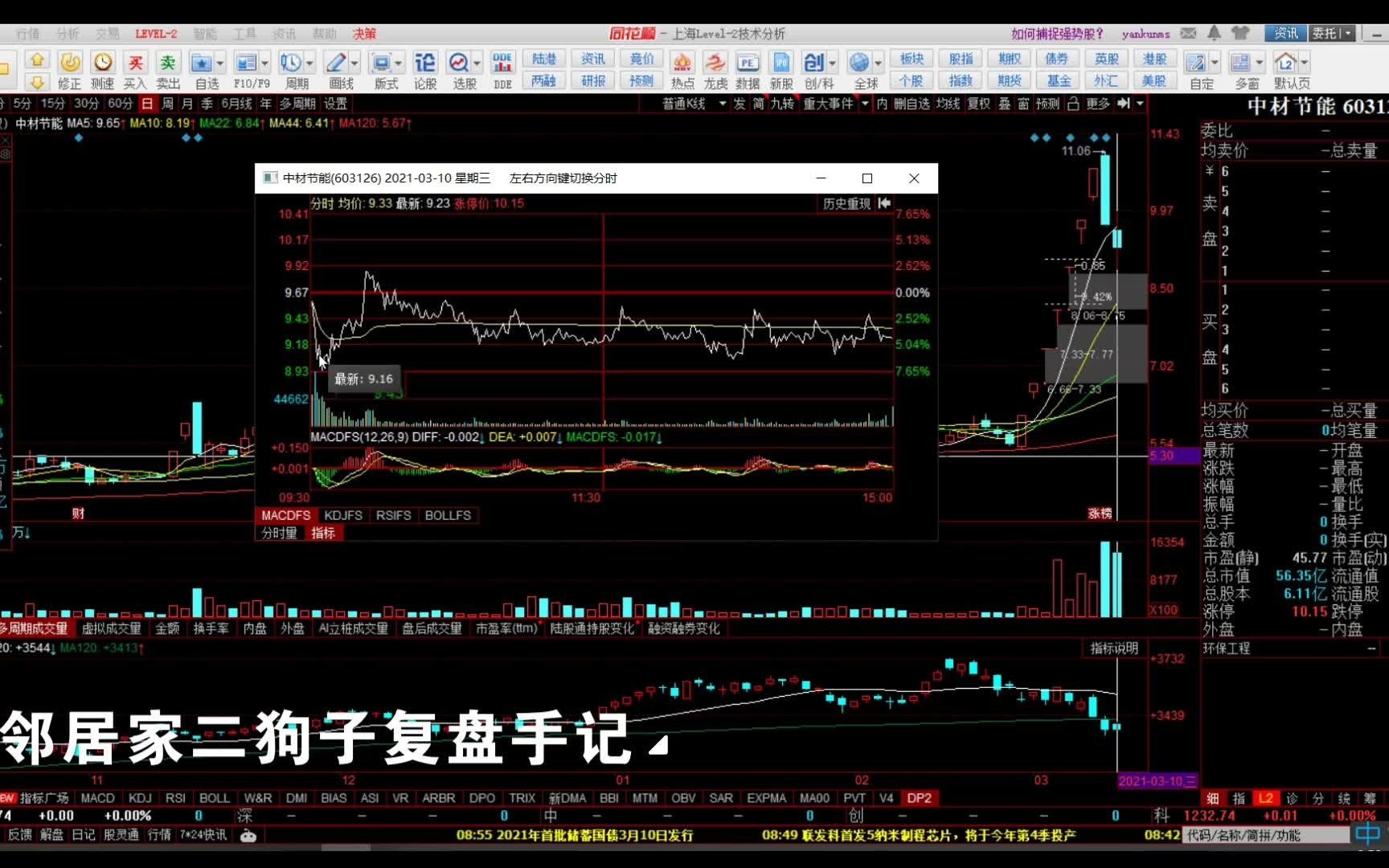Open the LEVEL-2 menu
The image size is (1389, 868).
point(156,34)
